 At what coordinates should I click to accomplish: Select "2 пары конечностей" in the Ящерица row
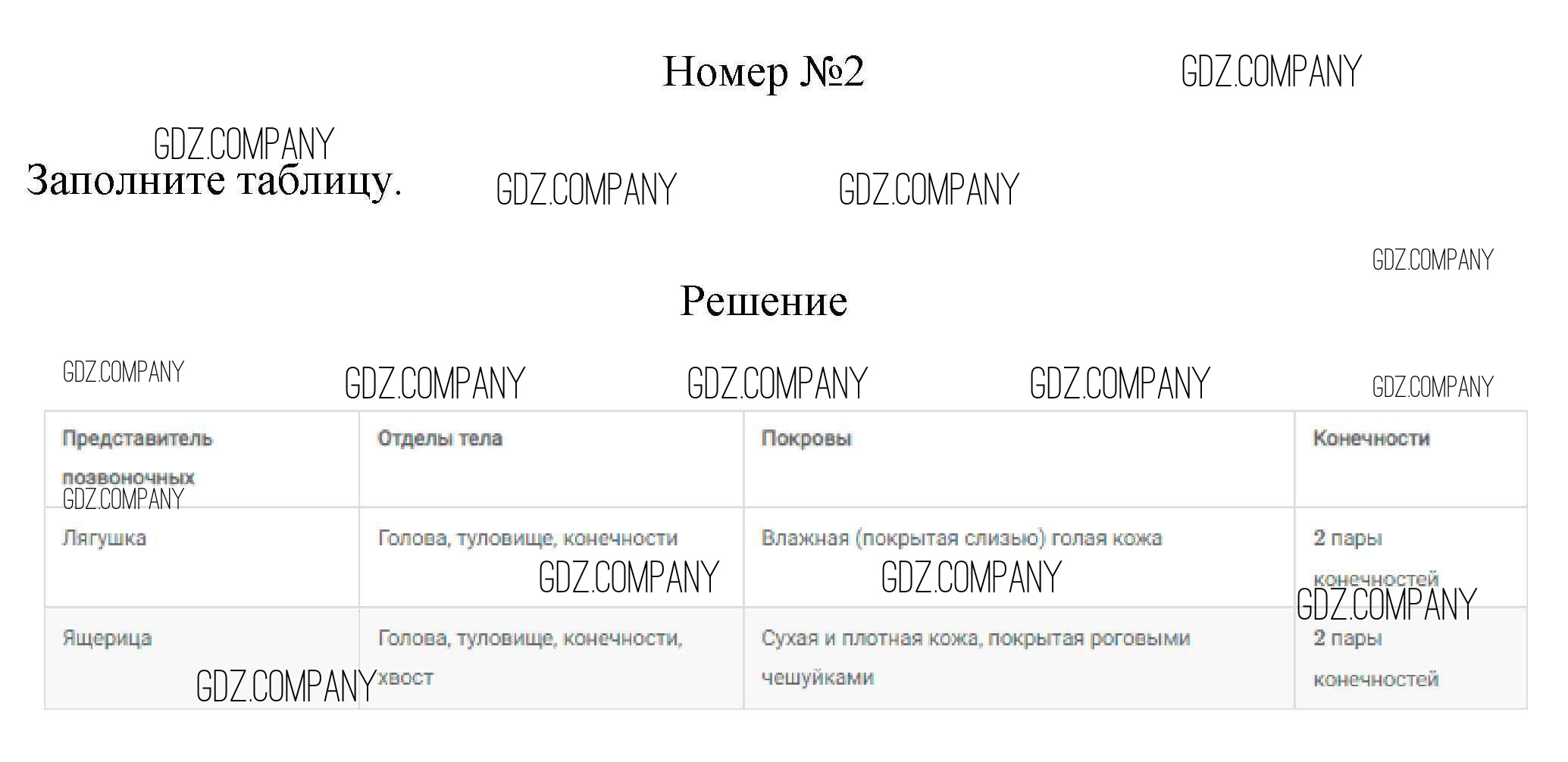[x=1375, y=658]
